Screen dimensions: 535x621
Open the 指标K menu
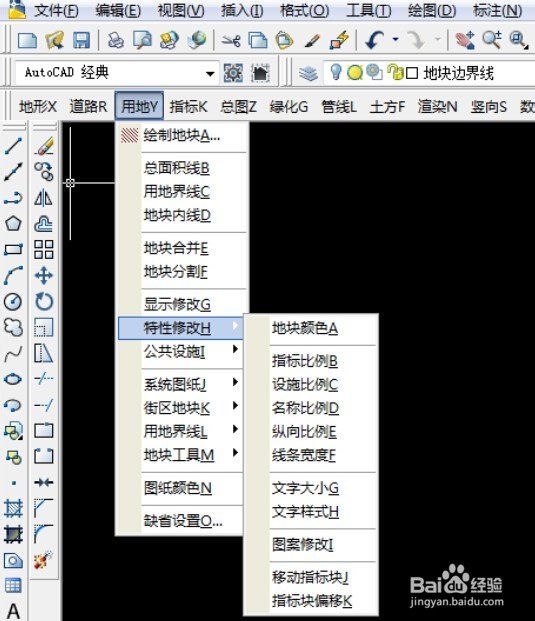(188, 106)
